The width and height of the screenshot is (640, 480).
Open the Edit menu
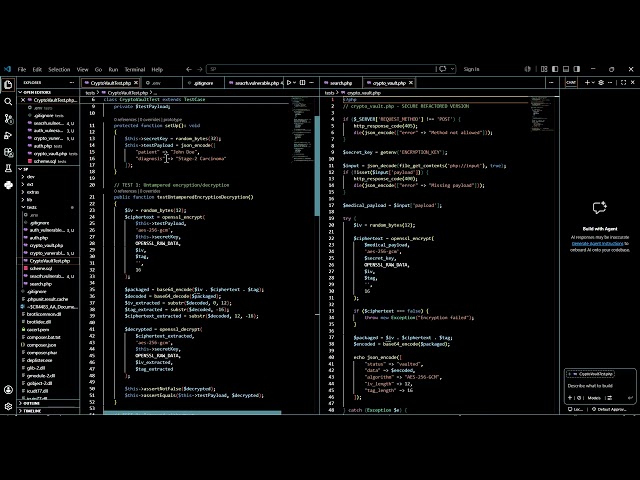click(x=37, y=69)
